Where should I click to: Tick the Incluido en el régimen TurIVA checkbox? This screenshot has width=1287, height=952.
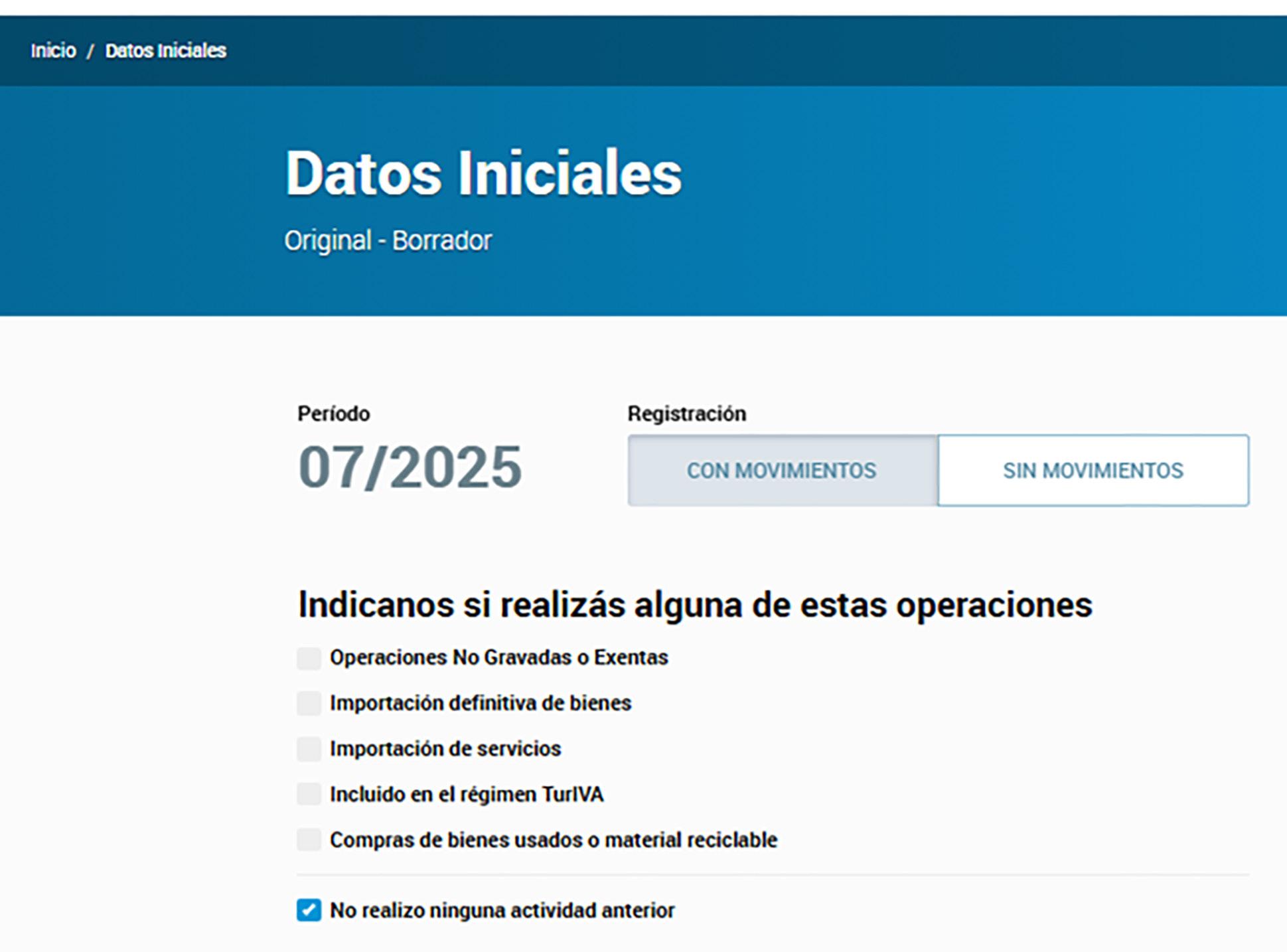[x=309, y=794]
